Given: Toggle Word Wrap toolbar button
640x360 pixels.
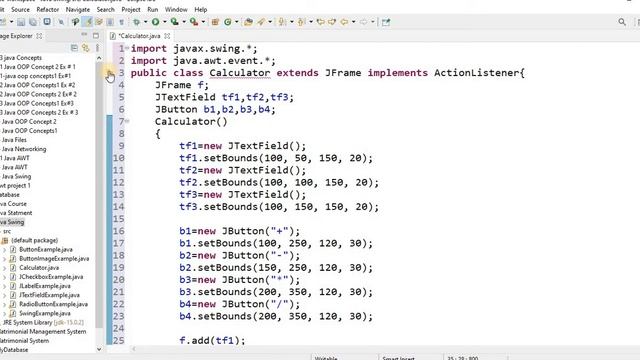Looking at the screenshot, I should point(99,22).
